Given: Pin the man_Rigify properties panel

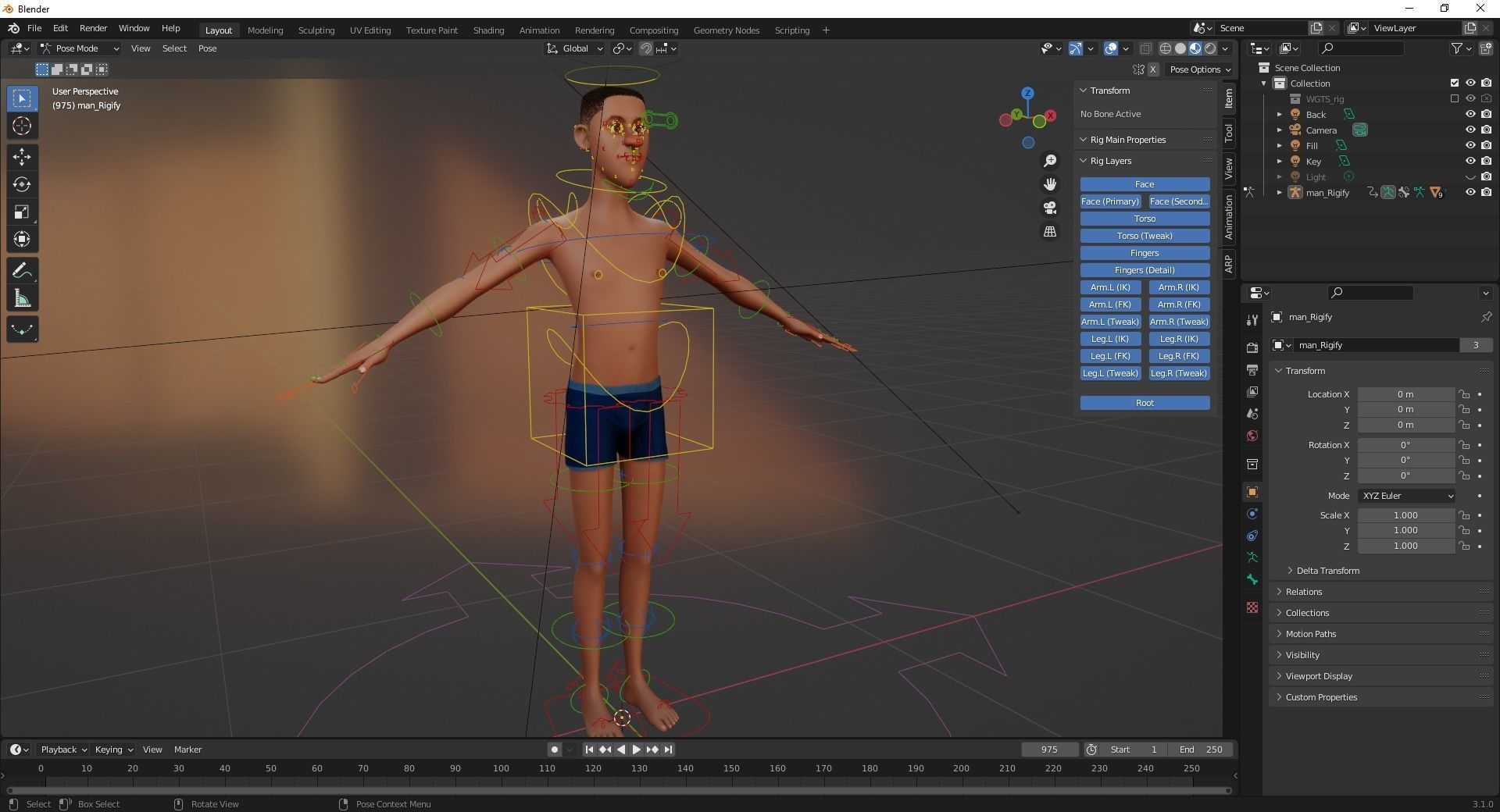Looking at the screenshot, I should pyautogui.click(x=1486, y=317).
